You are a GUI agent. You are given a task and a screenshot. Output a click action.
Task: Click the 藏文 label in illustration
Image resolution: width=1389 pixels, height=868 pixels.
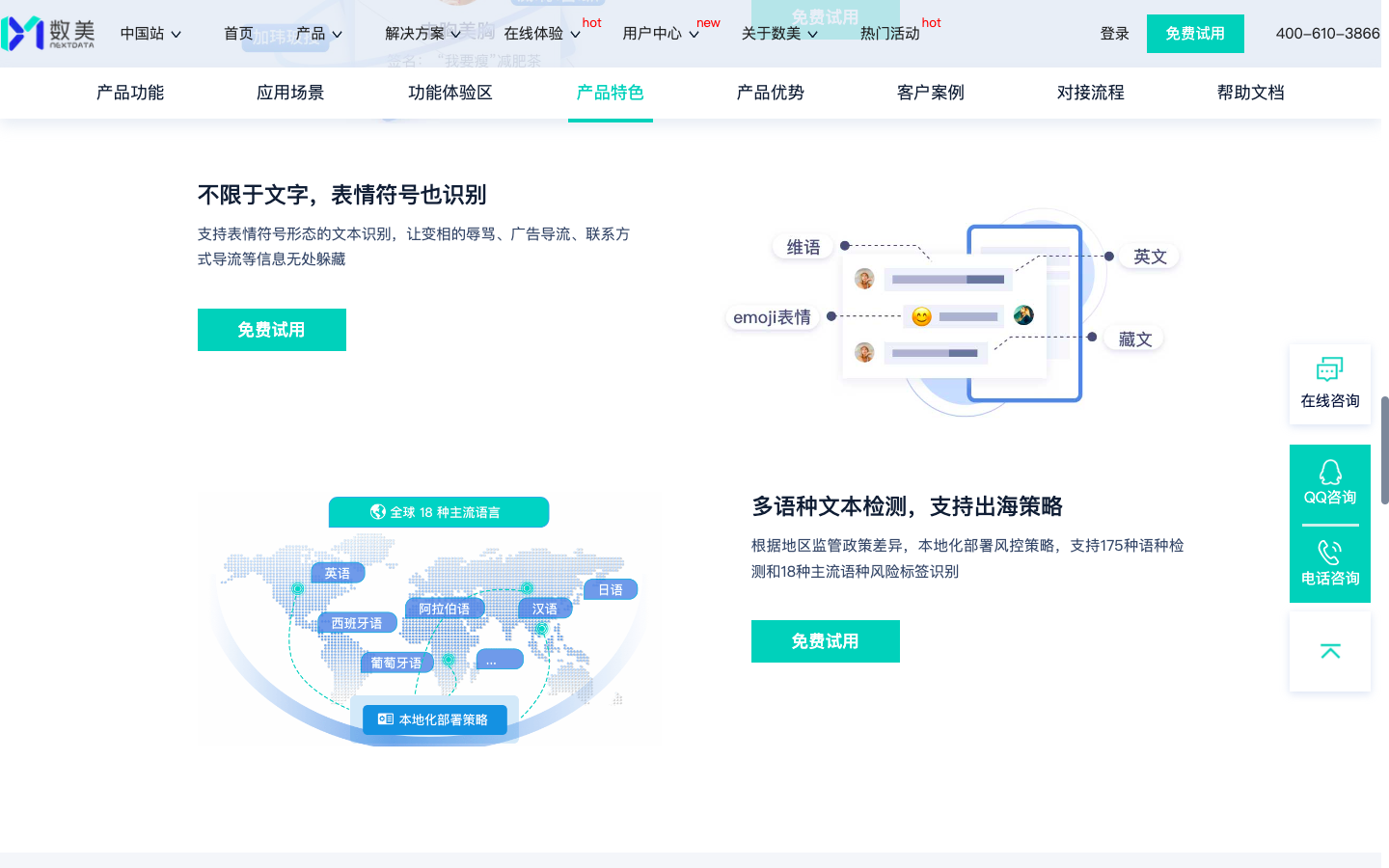point(1135,339)
